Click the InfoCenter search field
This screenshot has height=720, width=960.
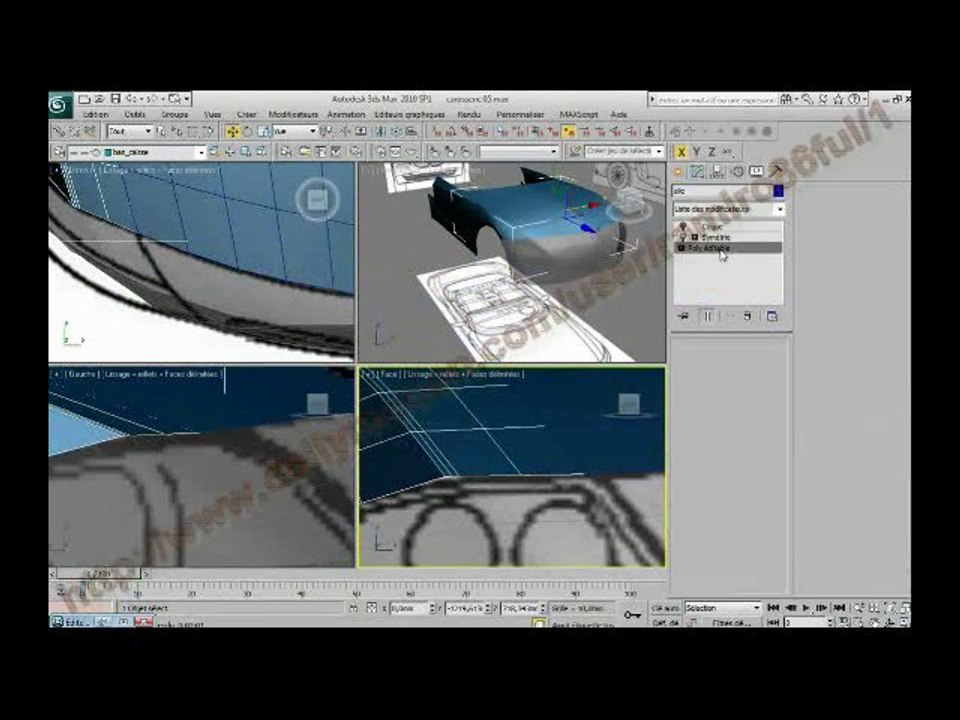[x=716, y=99]
